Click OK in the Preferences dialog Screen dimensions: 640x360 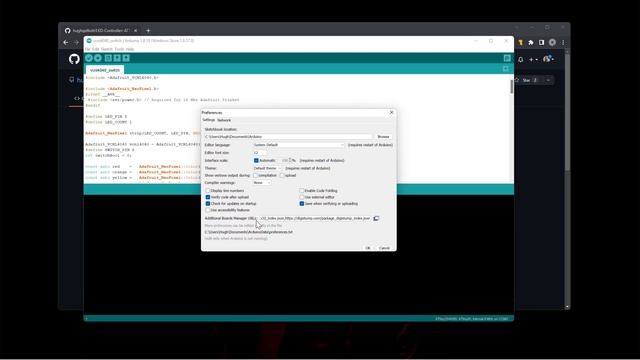point(368,248)
